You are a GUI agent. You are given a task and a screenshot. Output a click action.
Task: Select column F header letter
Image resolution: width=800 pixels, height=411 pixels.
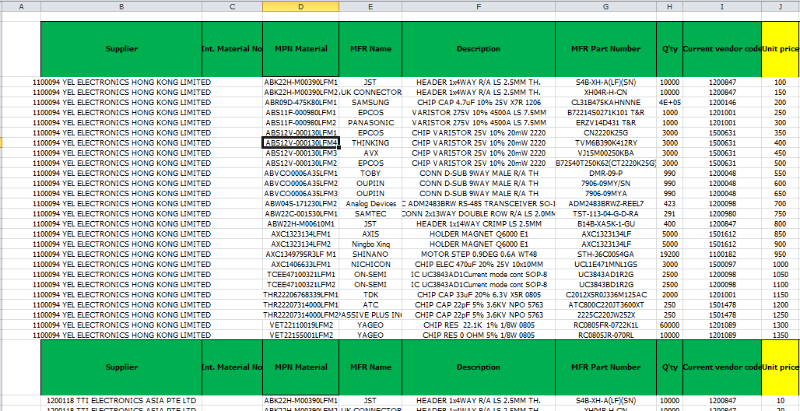click(478, 7)
